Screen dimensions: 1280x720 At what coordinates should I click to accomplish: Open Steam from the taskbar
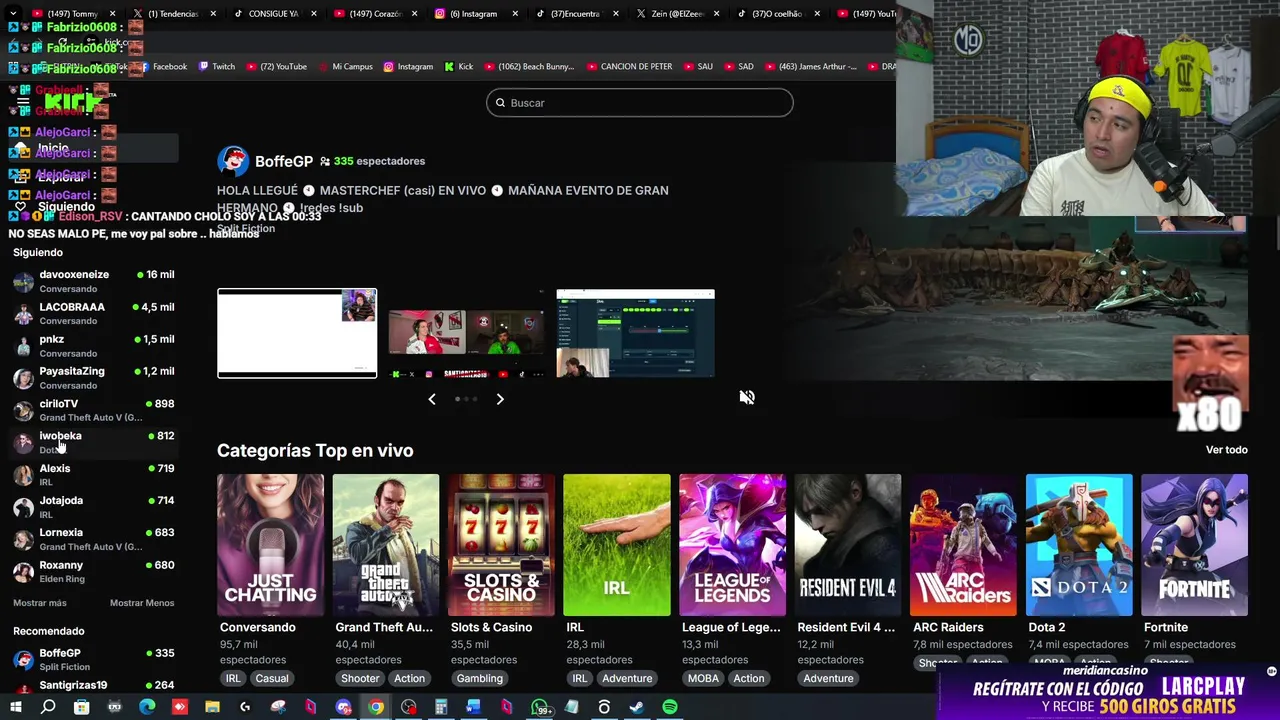(x=637, y=707)
